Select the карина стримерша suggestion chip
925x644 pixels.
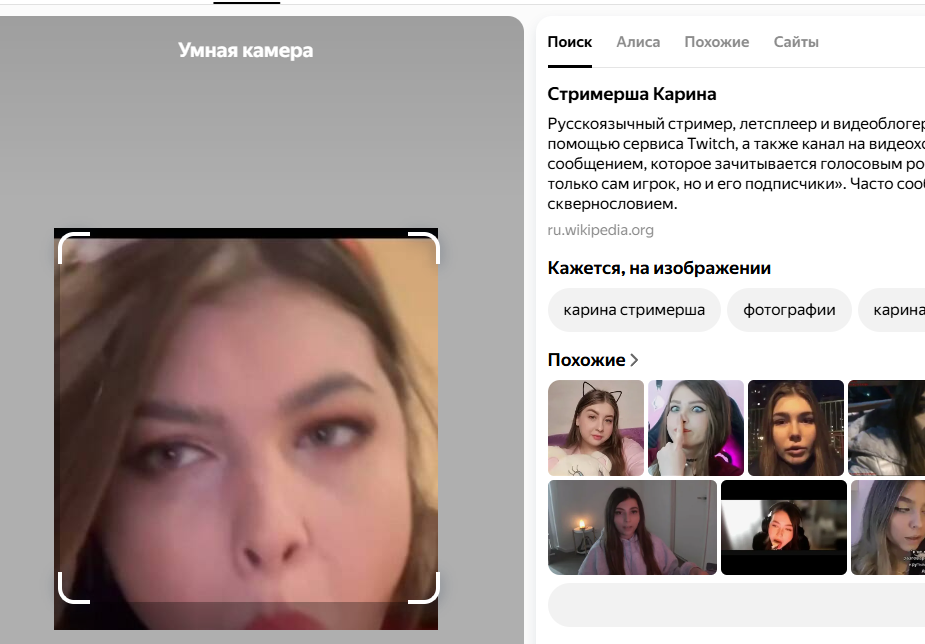(634, 310)
